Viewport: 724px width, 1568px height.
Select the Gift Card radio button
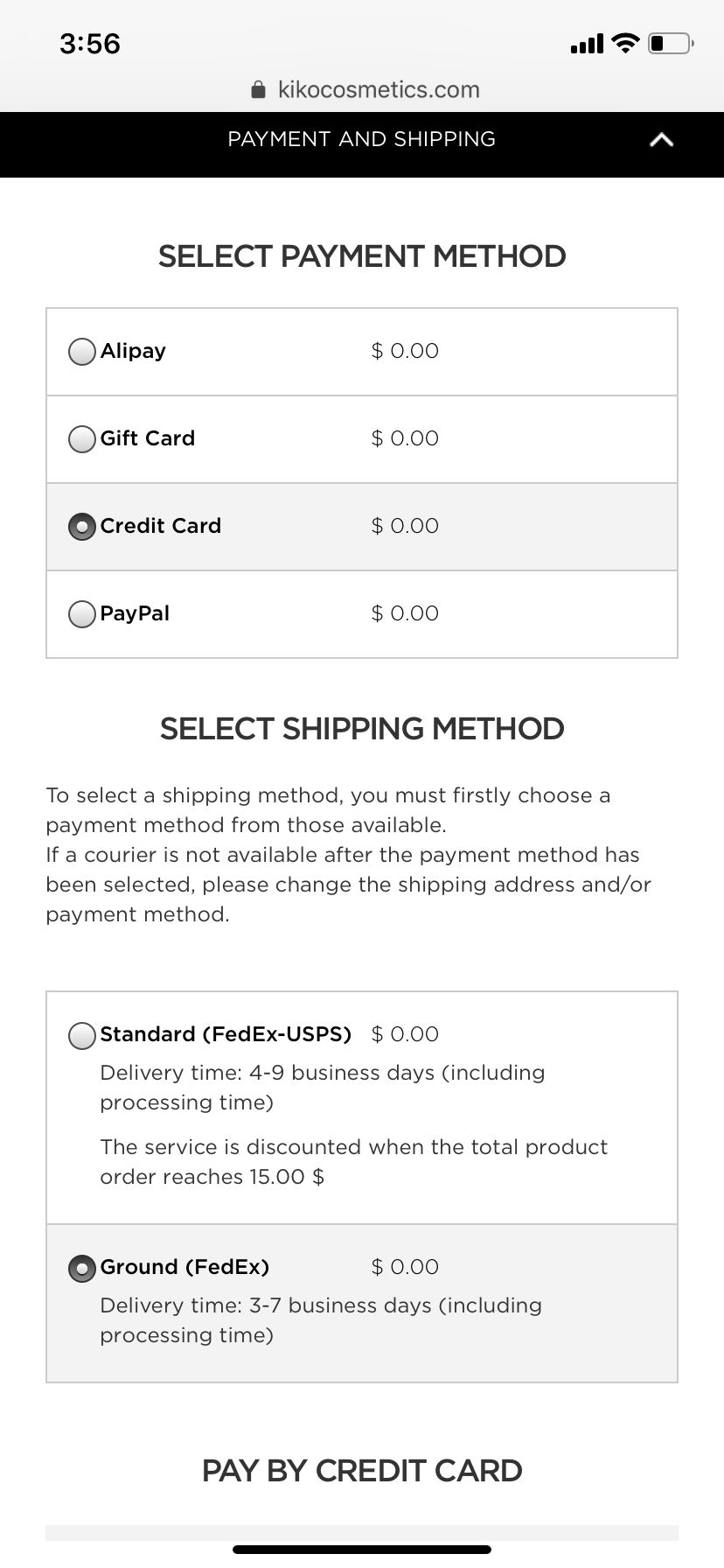click(x=82, y=439)
